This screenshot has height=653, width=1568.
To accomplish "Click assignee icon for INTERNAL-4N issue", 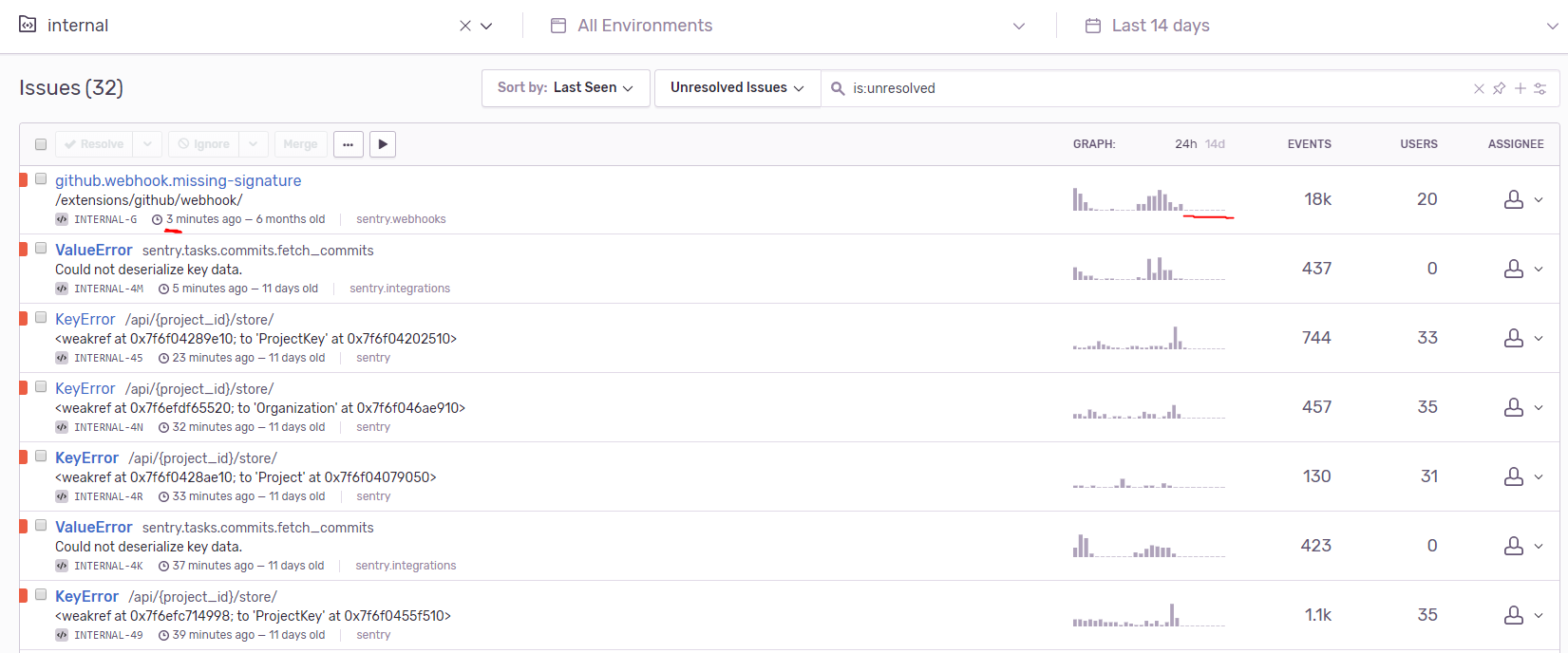I will pos(1514,407).
